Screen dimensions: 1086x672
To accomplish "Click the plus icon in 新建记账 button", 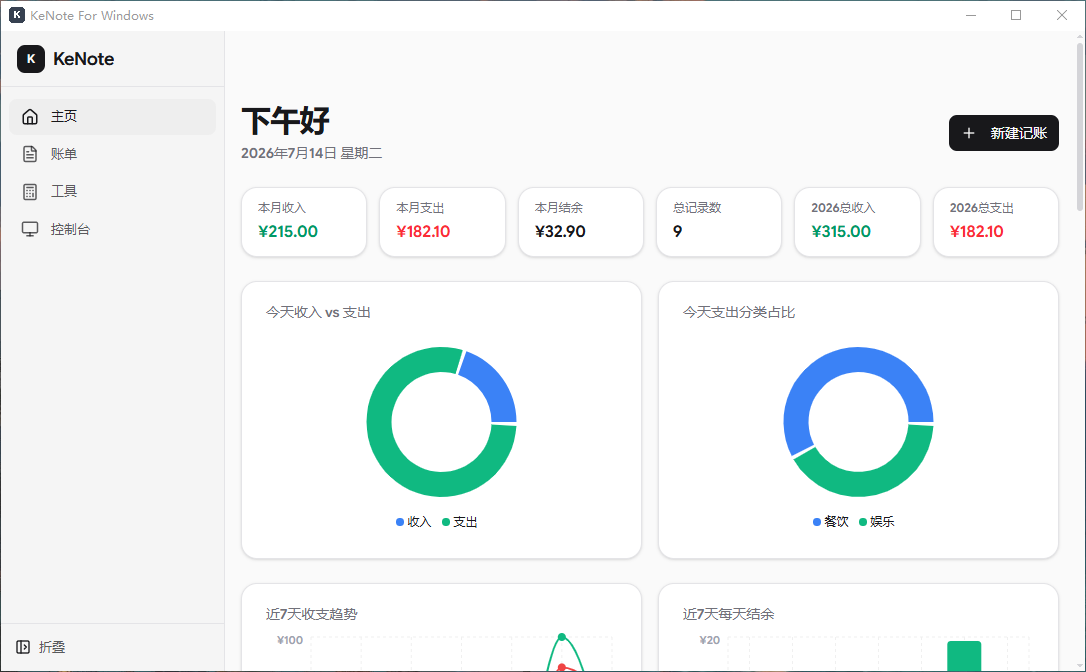I will click(x=969, y=133).
